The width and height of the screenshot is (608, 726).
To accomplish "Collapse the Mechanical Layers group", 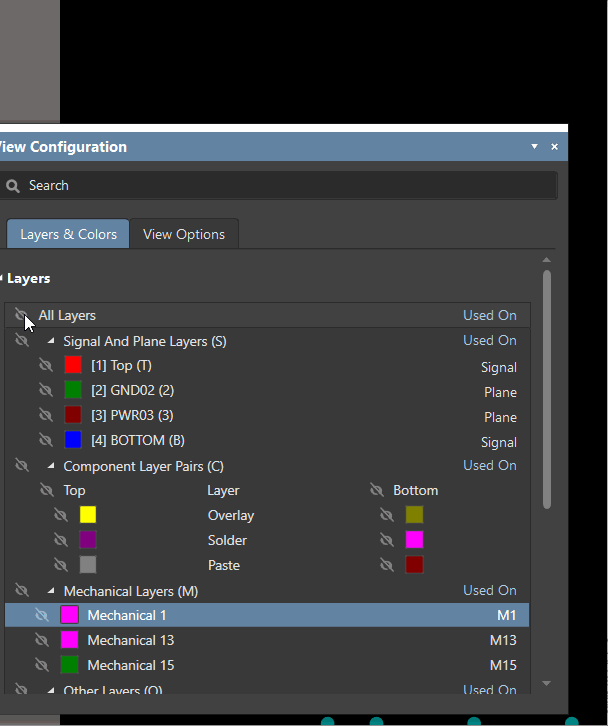I will (51, 591).
